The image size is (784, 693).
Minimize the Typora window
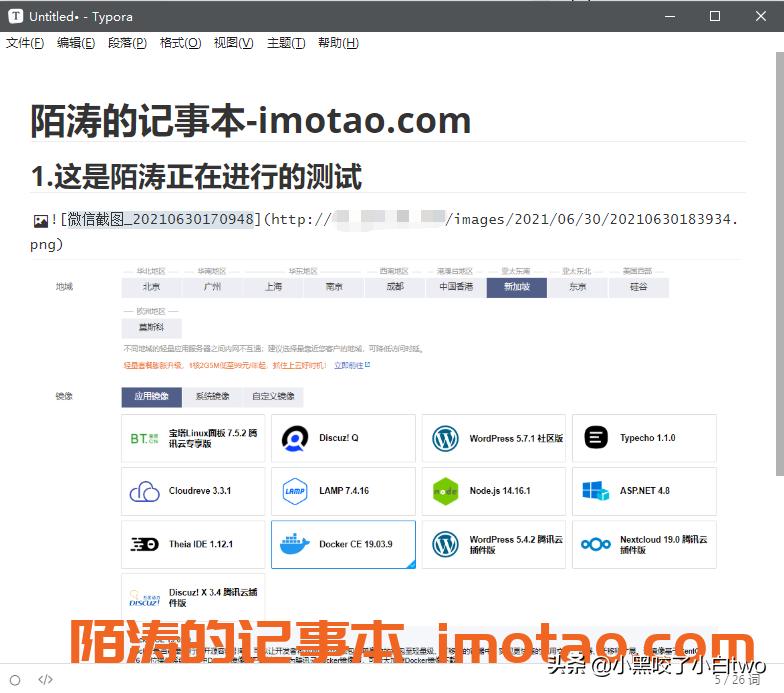click(x=670, y=16)
